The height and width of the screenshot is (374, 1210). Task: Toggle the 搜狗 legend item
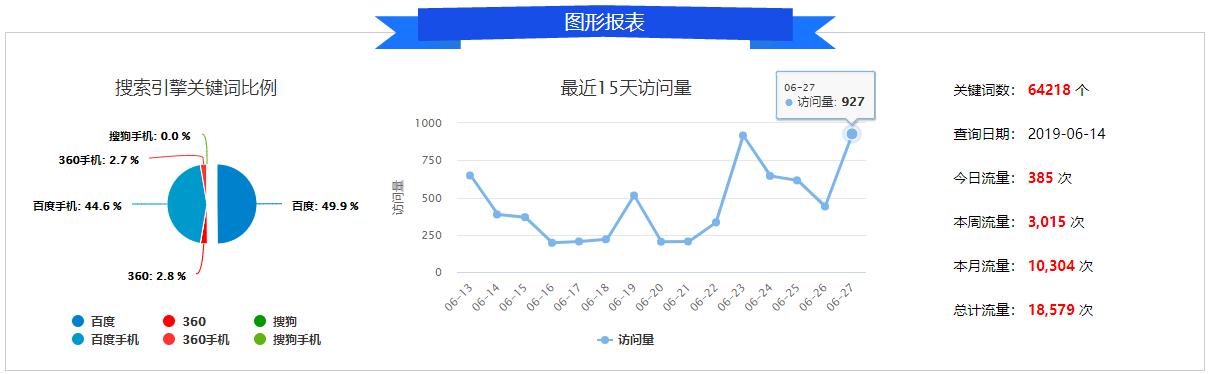pyautogui.click(x=275, y=322)
